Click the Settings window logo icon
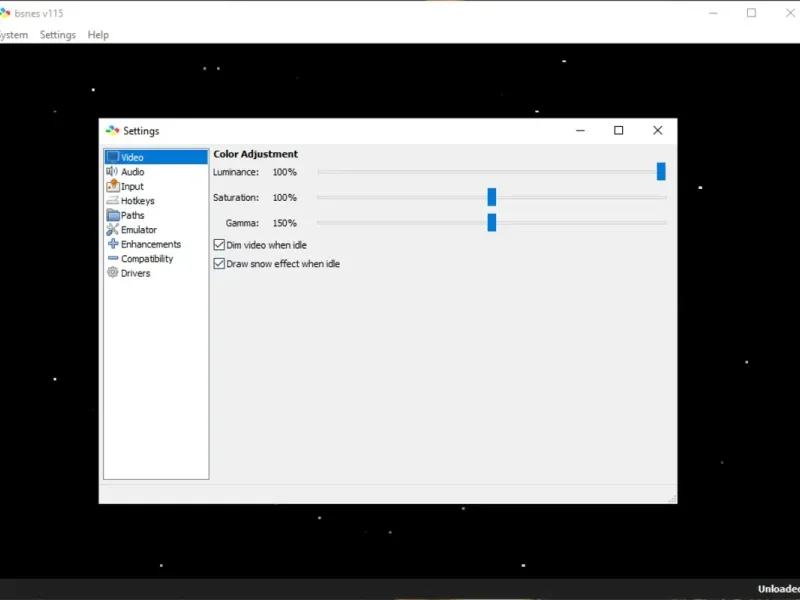 click(x=112, y=131)
